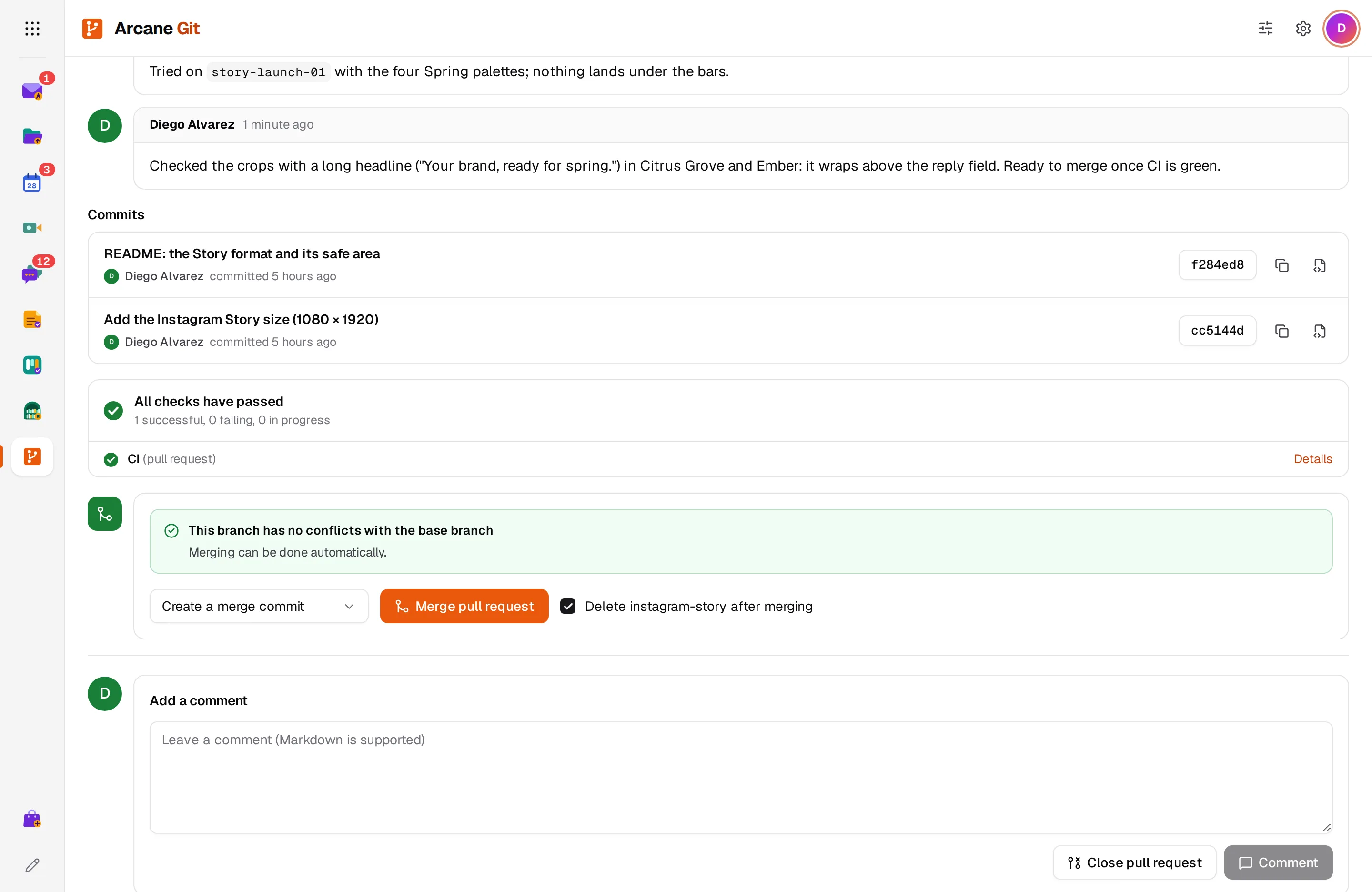Click the '1 minute ago' comment timestamp
Screen dimensions: 1372x892
click(278, 124)
